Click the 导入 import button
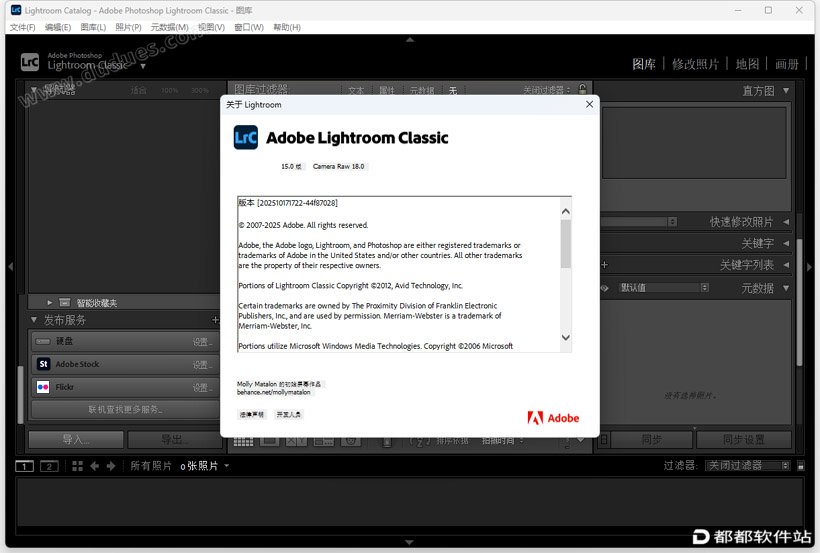The height and width of the screenshot is (553, 820). pos(76,439)
